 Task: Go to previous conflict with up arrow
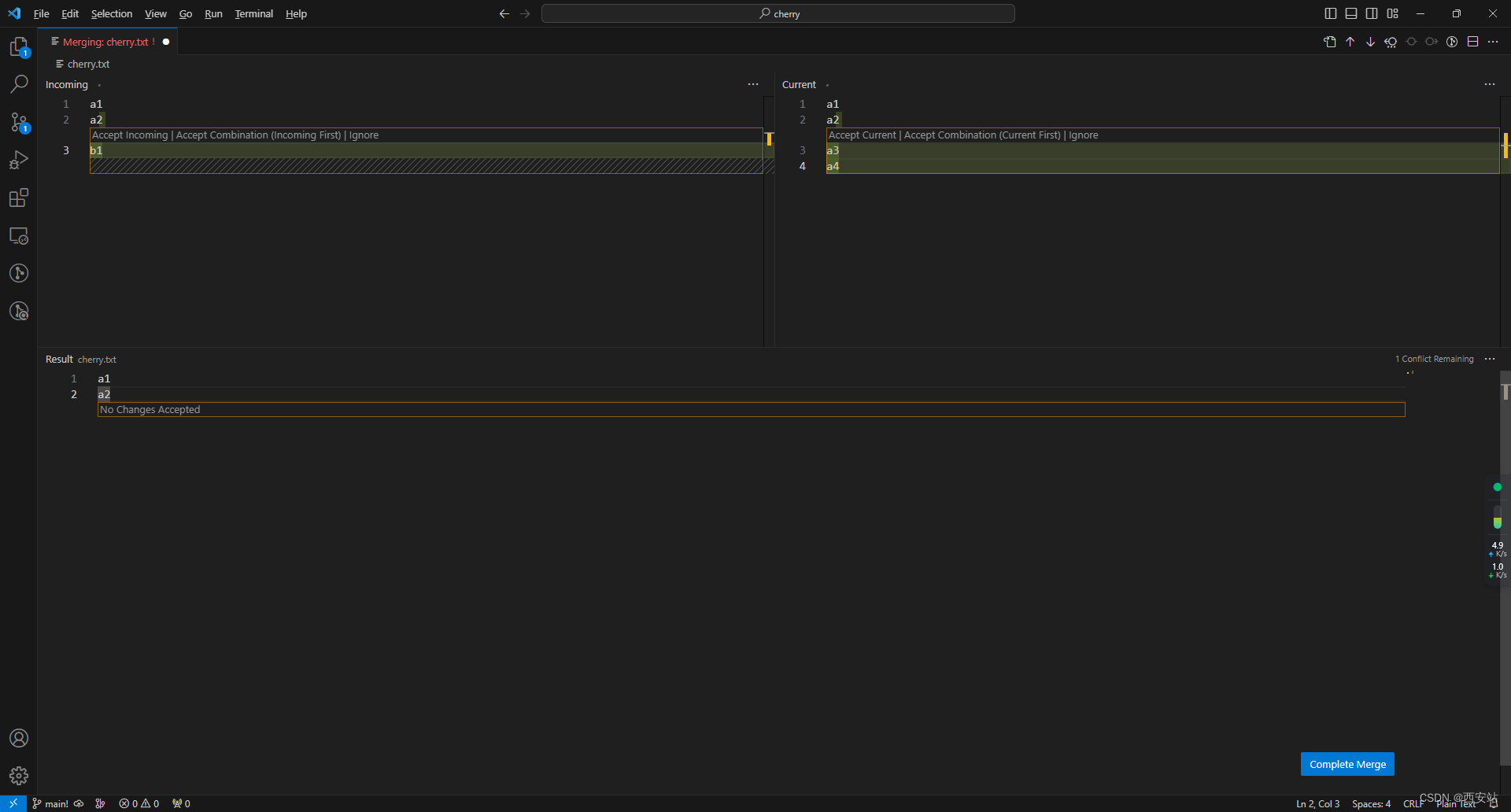coord(1350,42)
